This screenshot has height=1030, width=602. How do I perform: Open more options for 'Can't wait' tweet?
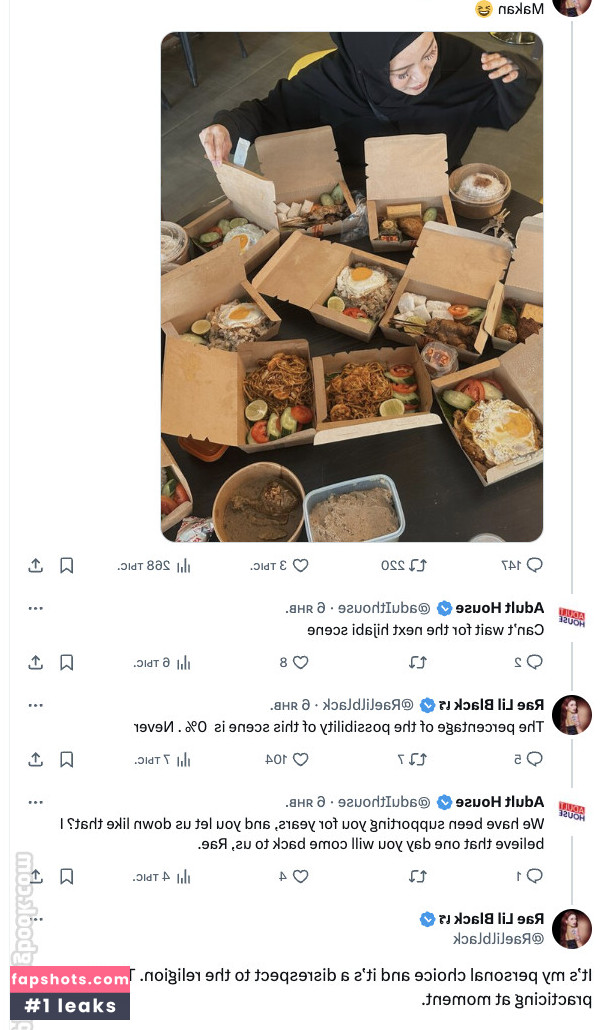[35, 608]
